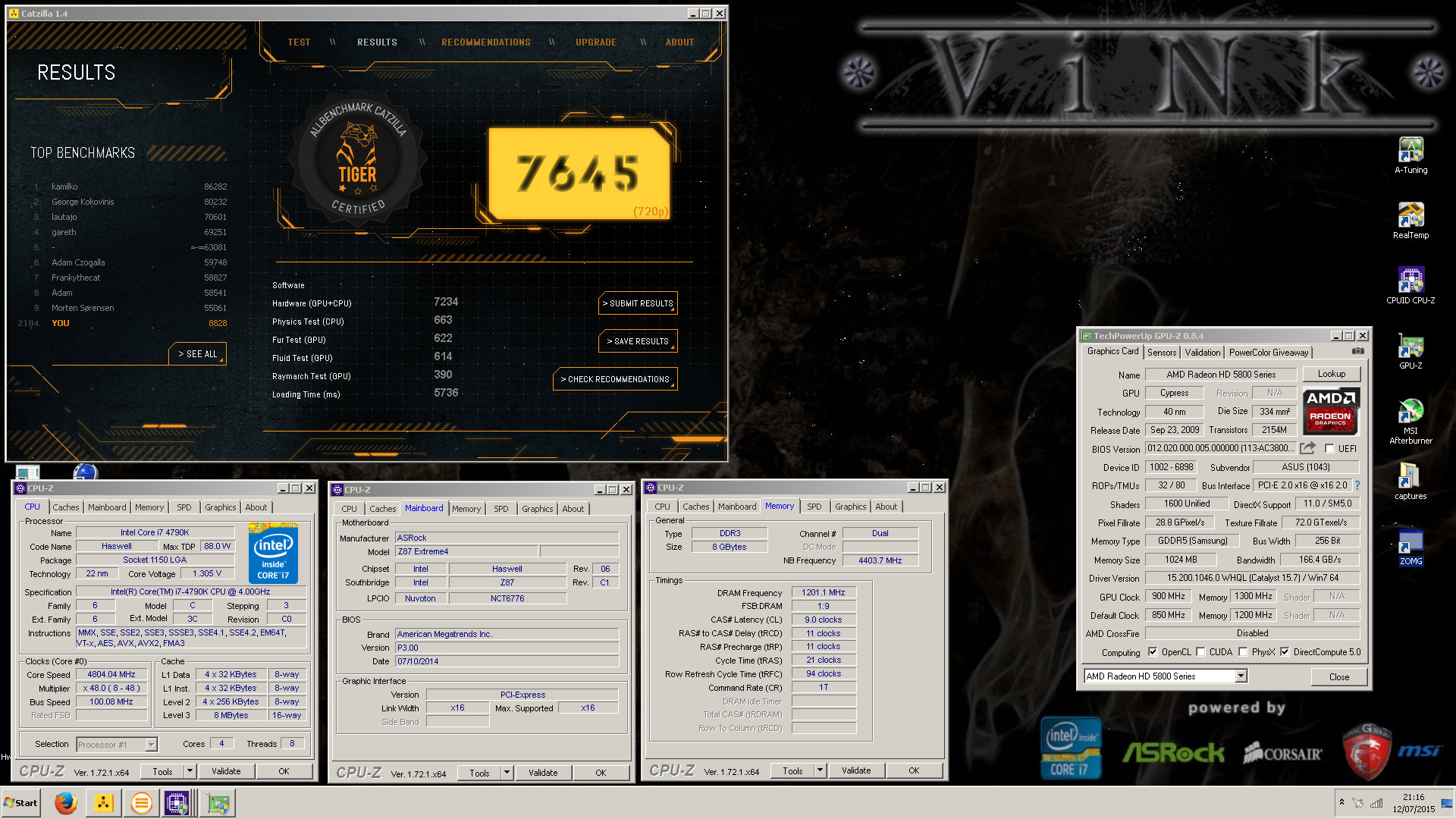1456x819 pixels.
Task: Click the Close button in GPU-Z
Action: (1339, 677)
